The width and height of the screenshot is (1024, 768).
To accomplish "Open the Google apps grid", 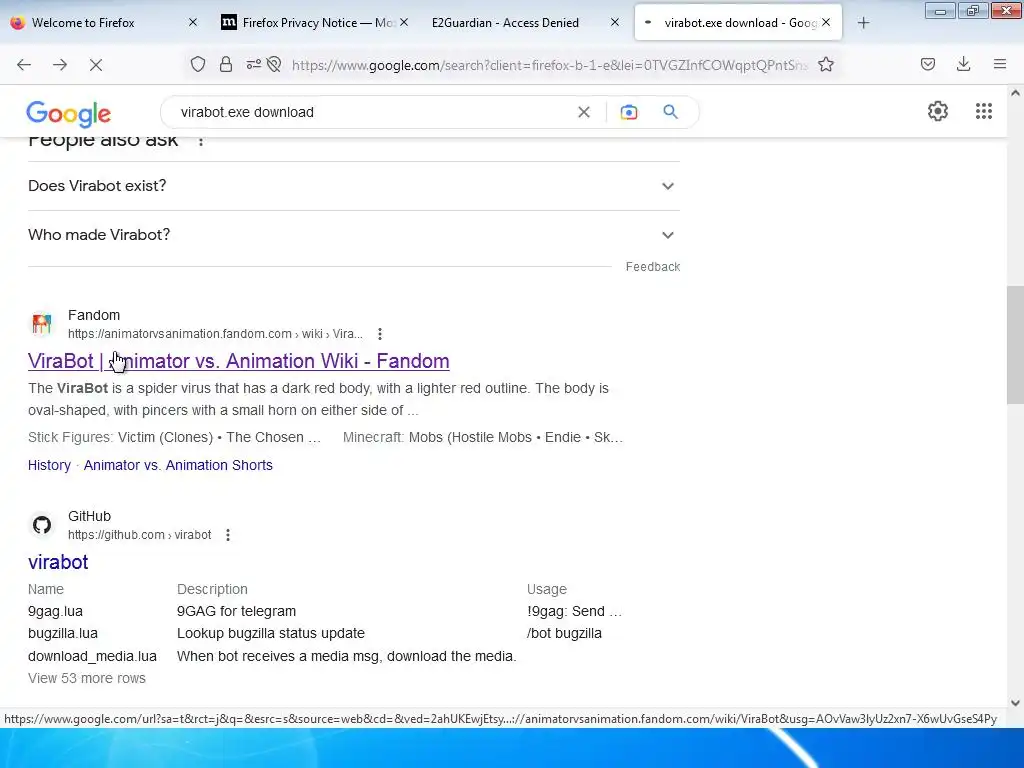I will point(984,111).
